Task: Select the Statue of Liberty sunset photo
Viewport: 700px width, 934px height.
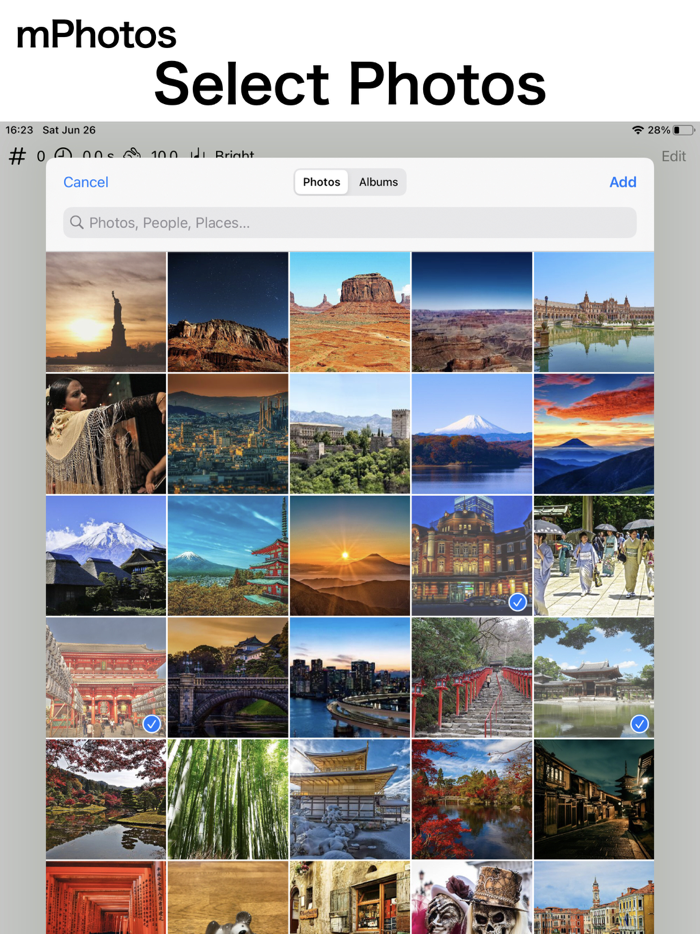Action: point(106,312)
